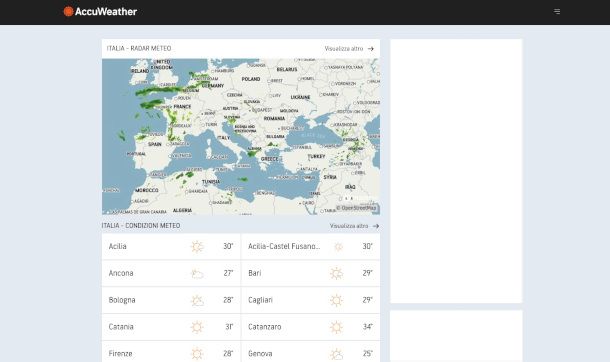The width and height of the screenshot is (610, 362).
Task: Open Catania weather forecast
Action: coord(171,327)
